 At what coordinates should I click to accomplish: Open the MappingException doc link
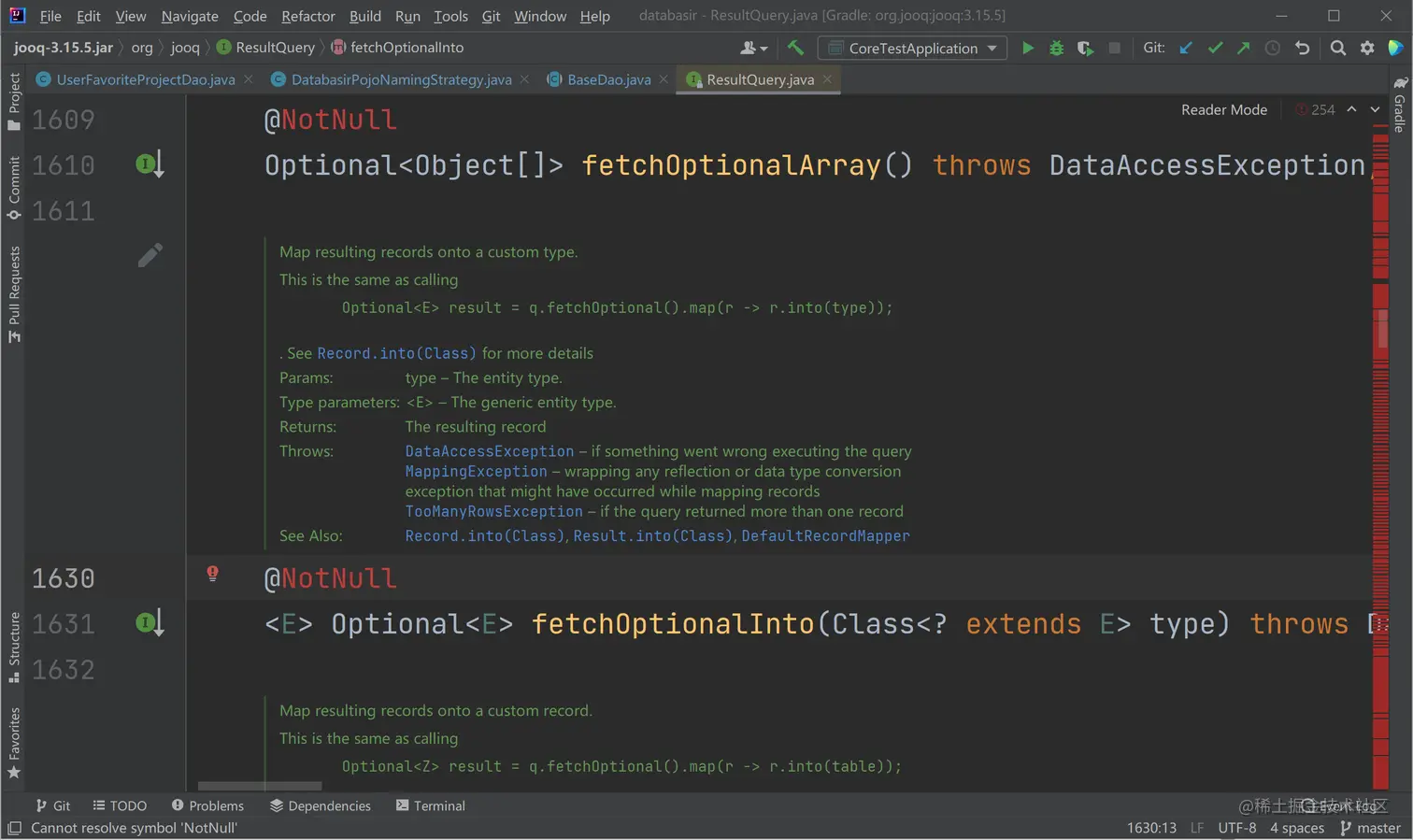tap(476, 472)
